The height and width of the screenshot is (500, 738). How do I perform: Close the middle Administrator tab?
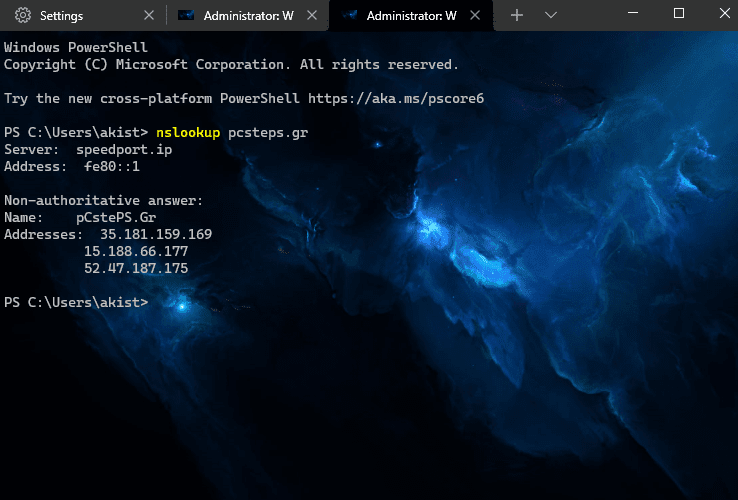tap(312, 16)
